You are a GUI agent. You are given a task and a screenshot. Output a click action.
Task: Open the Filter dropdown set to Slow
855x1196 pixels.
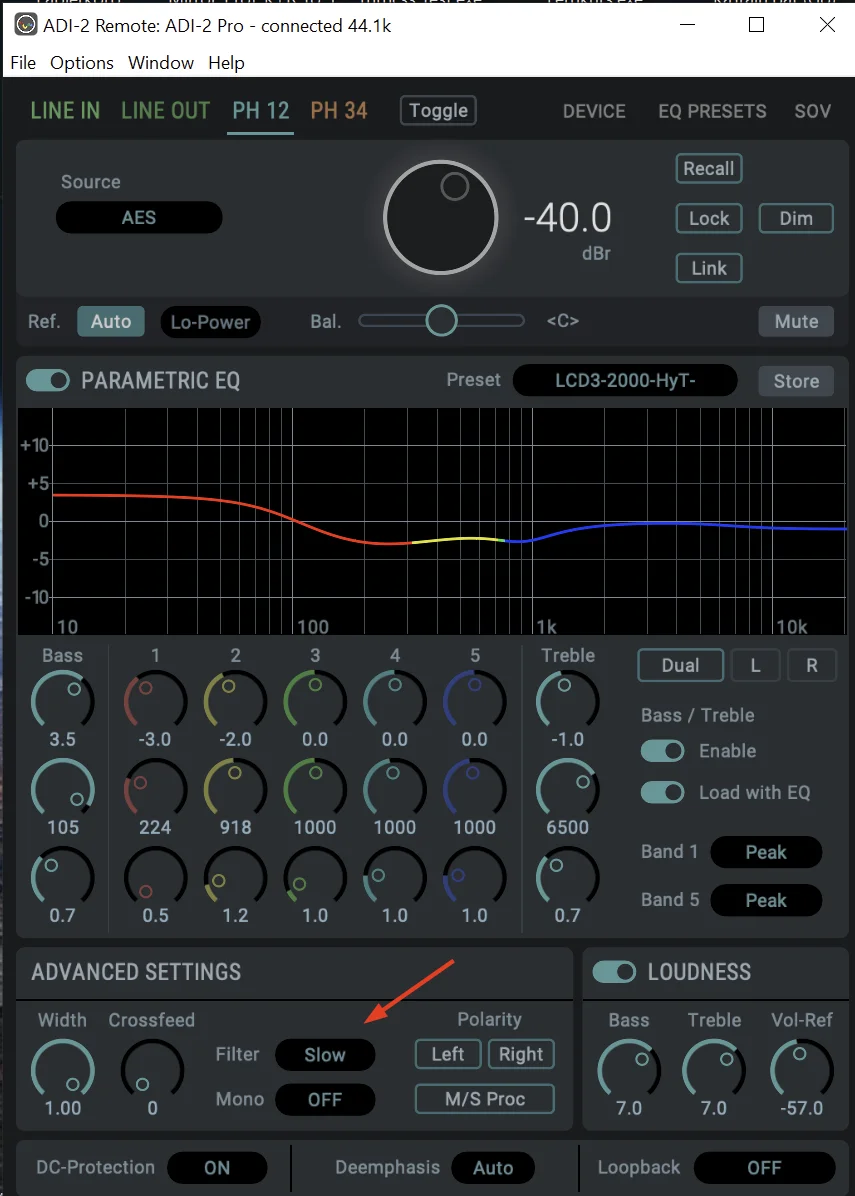[x=325, y=1055]
